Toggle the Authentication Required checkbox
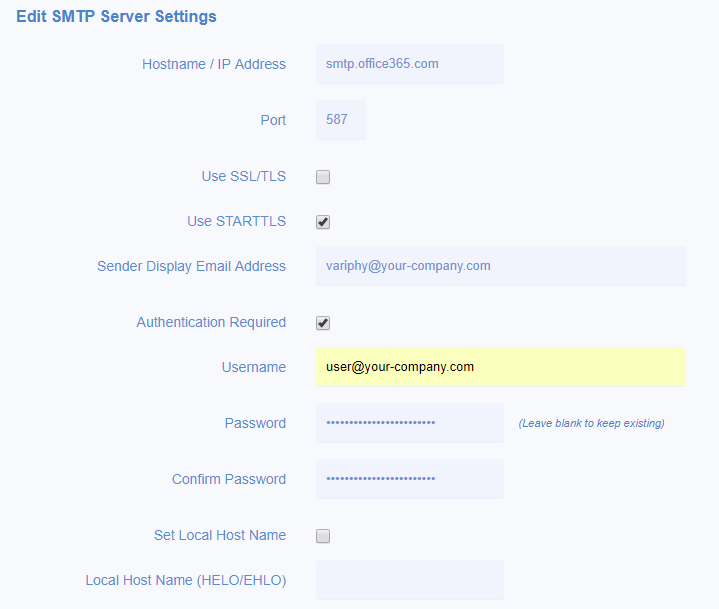The image size is (719, 609). click(323, 323)
